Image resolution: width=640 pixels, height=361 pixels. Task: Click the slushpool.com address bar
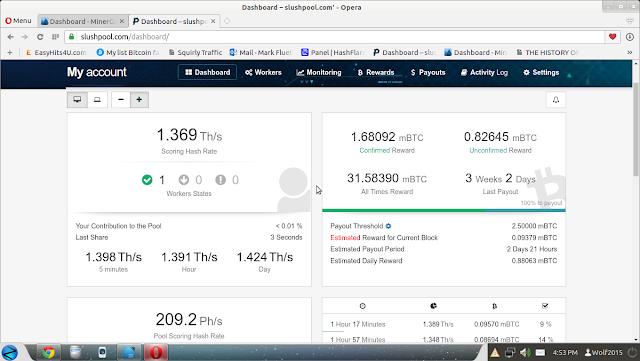(335, 37)
